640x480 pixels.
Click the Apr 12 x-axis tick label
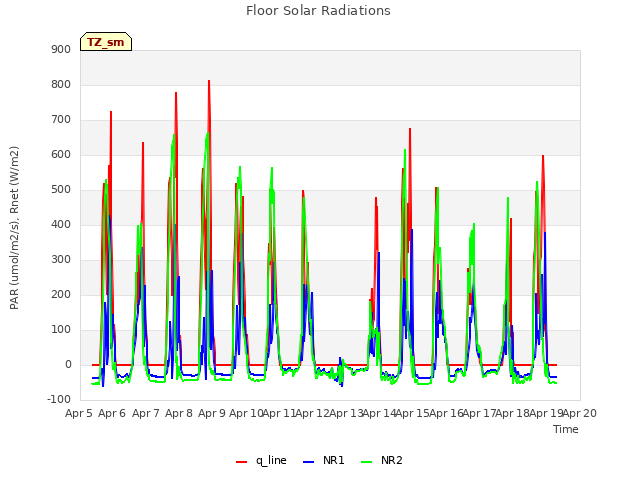click(x=313, y=413)
